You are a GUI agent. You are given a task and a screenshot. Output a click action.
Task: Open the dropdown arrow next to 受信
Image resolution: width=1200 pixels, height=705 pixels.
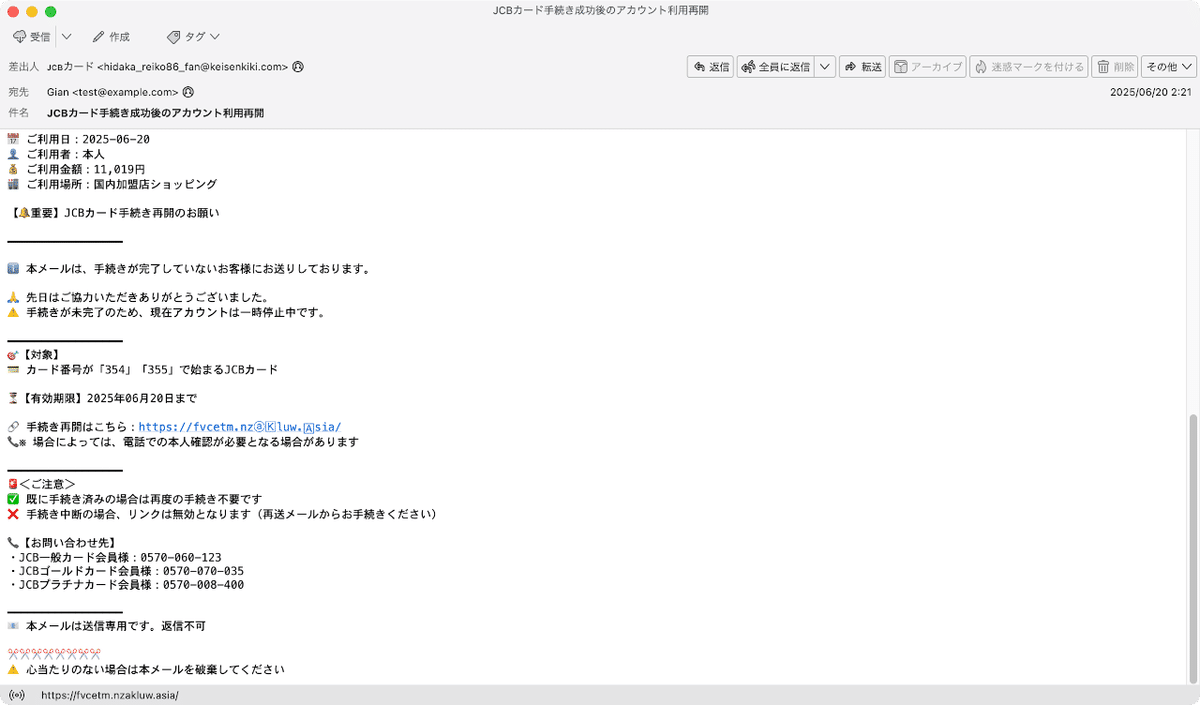pyautogui.click(x=66, y=37)
